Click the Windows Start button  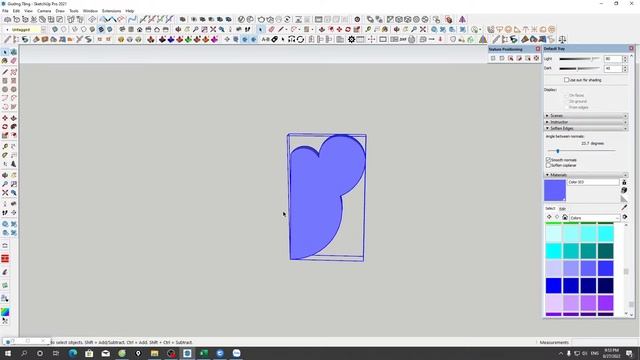8,353
